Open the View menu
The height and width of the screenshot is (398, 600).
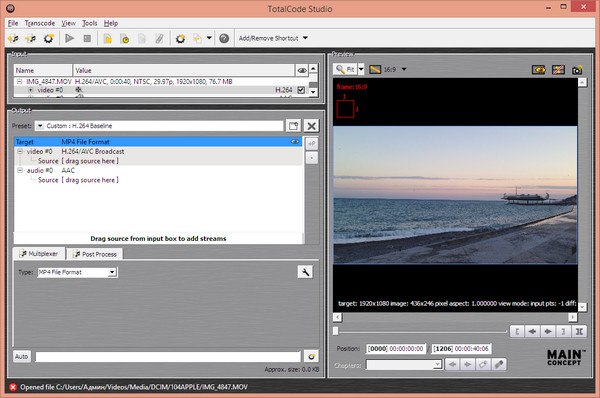68,23
